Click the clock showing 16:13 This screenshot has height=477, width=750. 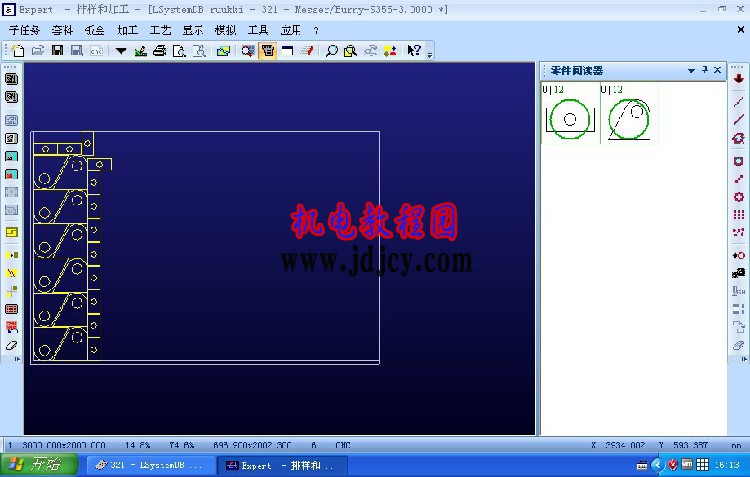(727, 465)
